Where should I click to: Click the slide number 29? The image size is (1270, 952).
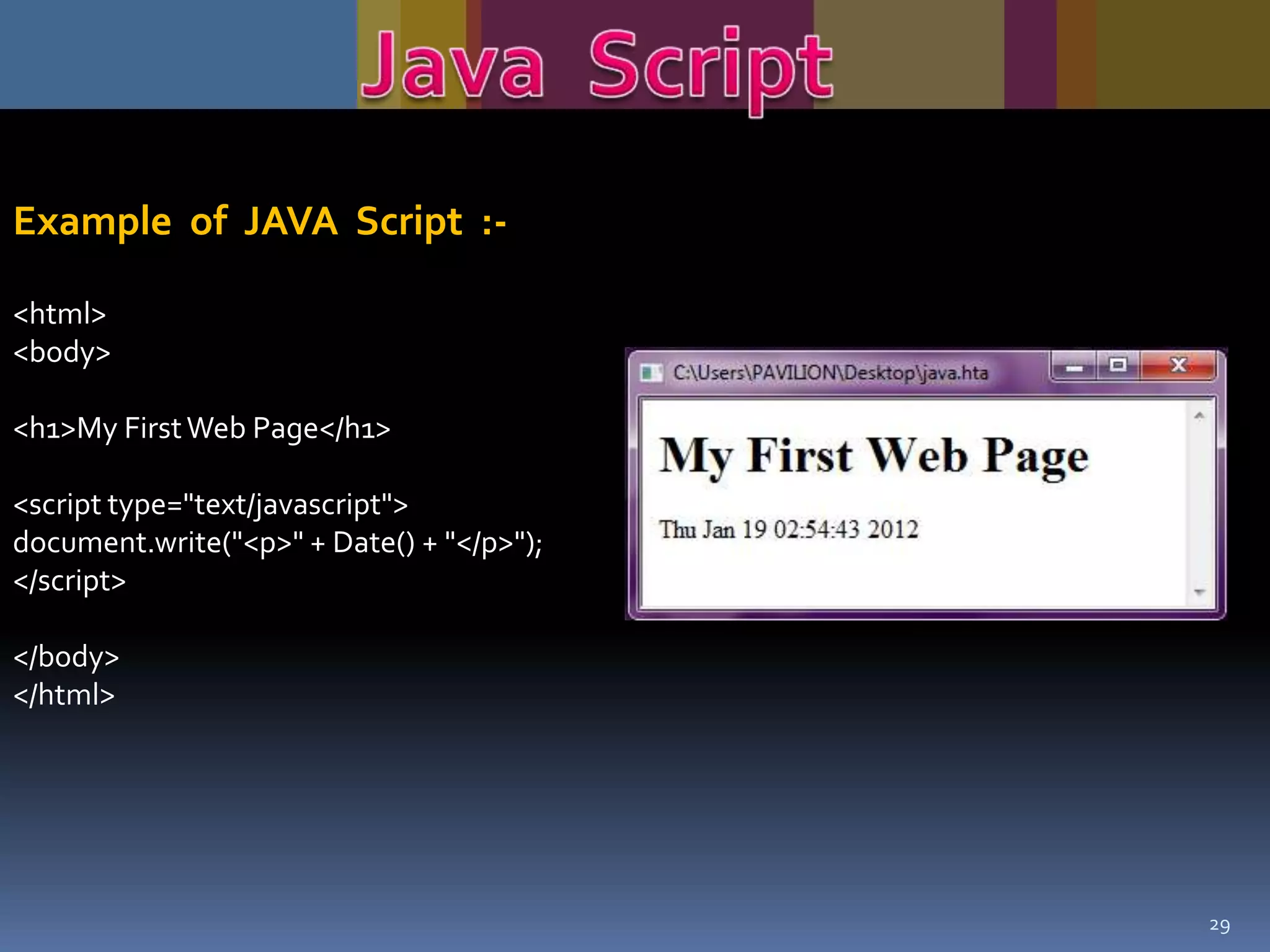pyautogui.click(x=1219, y=925)
